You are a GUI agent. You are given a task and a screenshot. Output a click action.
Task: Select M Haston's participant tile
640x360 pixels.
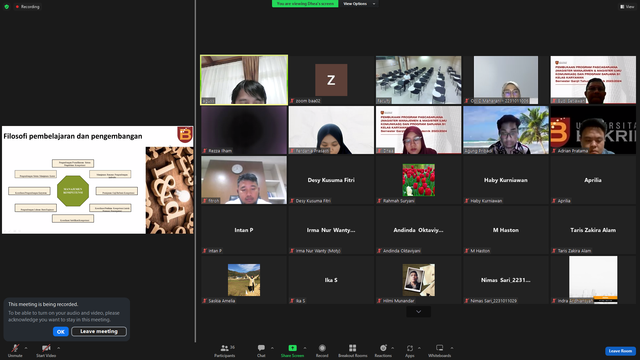(506, 230)
